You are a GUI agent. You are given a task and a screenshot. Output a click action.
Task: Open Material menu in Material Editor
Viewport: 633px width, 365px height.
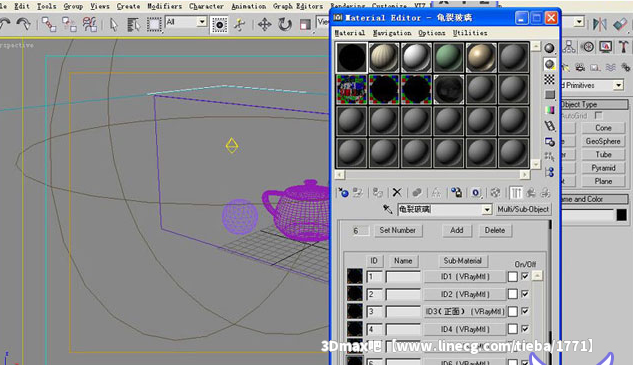[350, 33]
